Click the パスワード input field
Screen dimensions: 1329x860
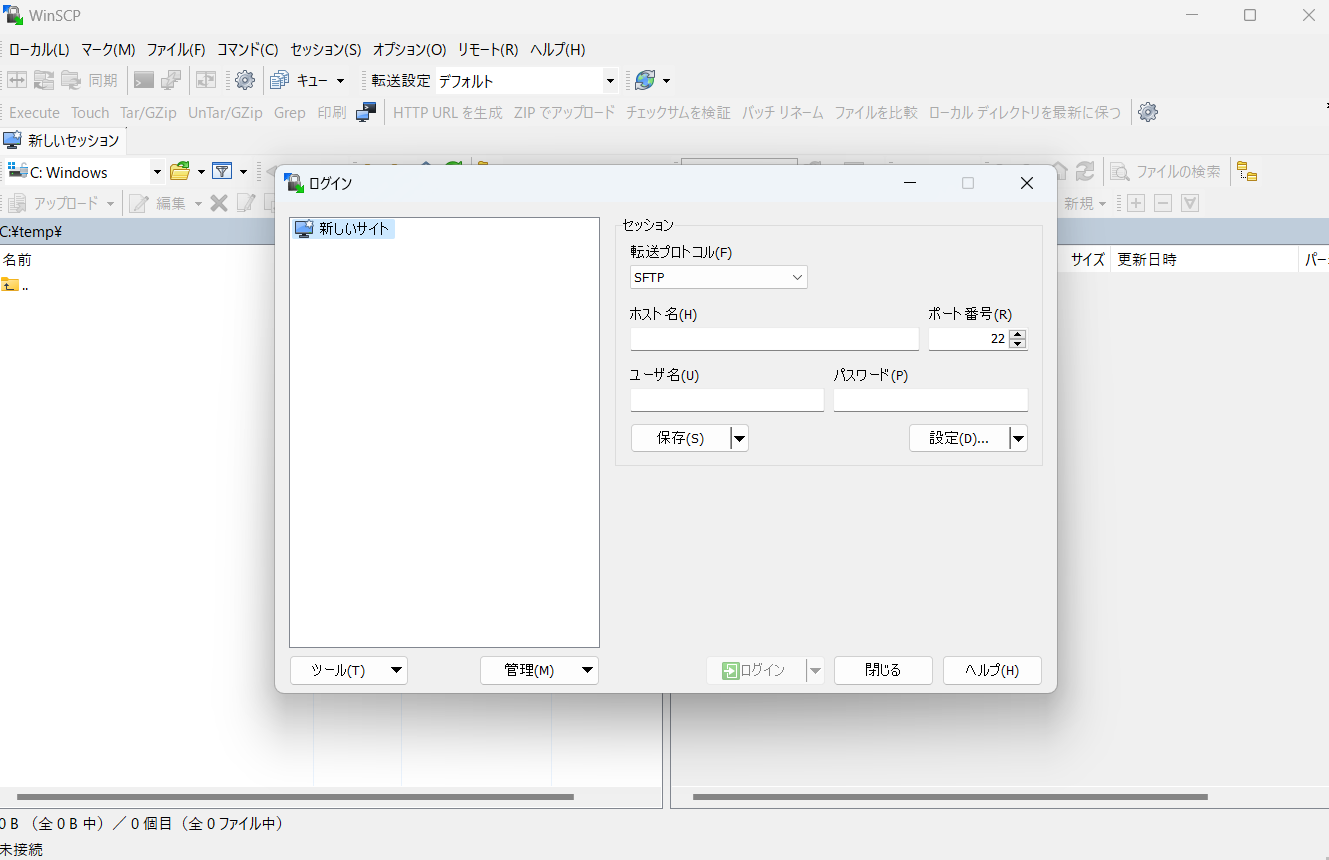(931, 400)
